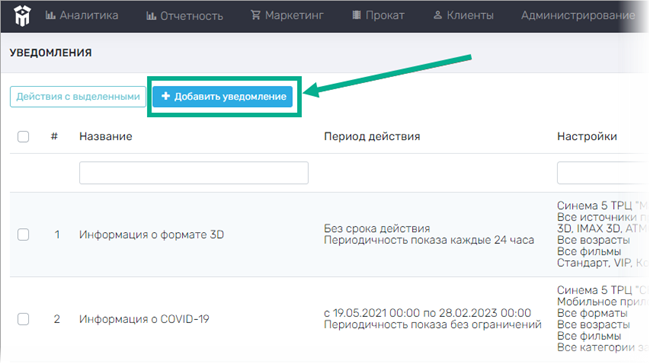The width and height of the screenshot is (650, 364).
Task: Click Периодичность показа каждые 24 часа
Action: (429, 240)
